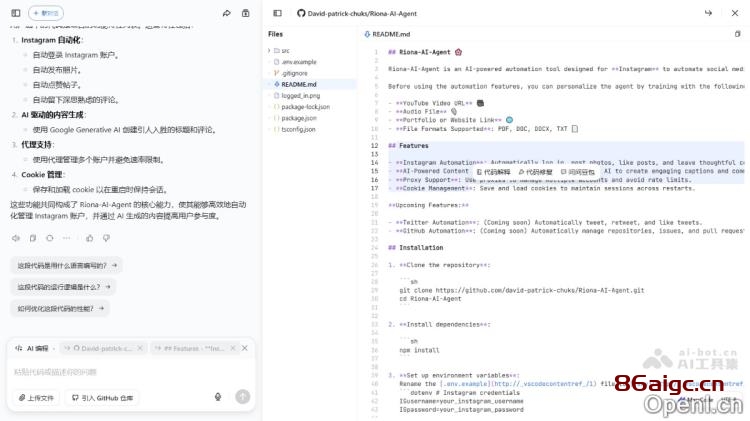This screenshot has width=750, height=421.
Task: Click the '## Installation' heading line
Action: click(416, 248)
